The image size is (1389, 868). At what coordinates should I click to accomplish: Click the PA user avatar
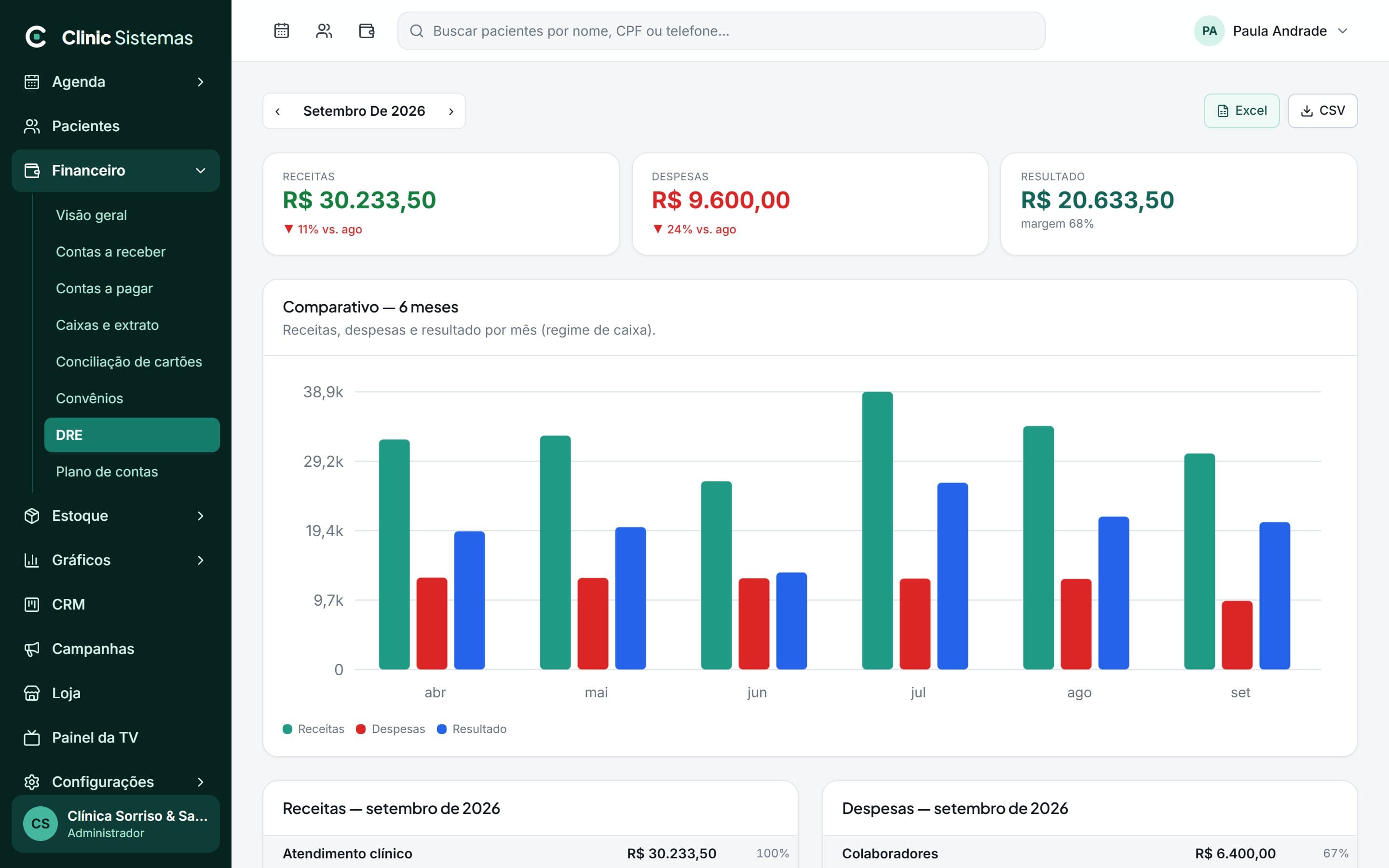point(1209,31)
